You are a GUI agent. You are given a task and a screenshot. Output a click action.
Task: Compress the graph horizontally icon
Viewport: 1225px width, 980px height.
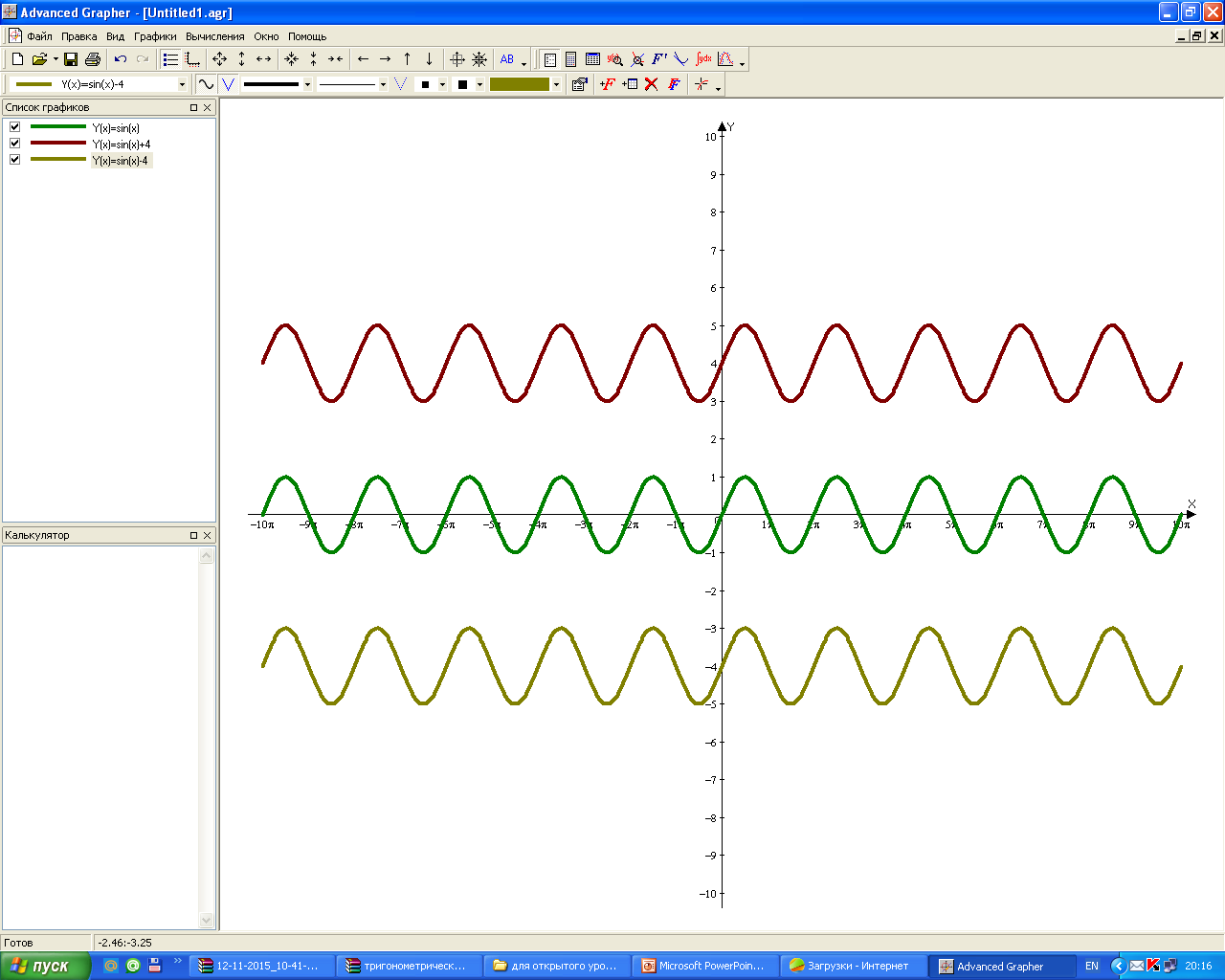click(335, 59)
